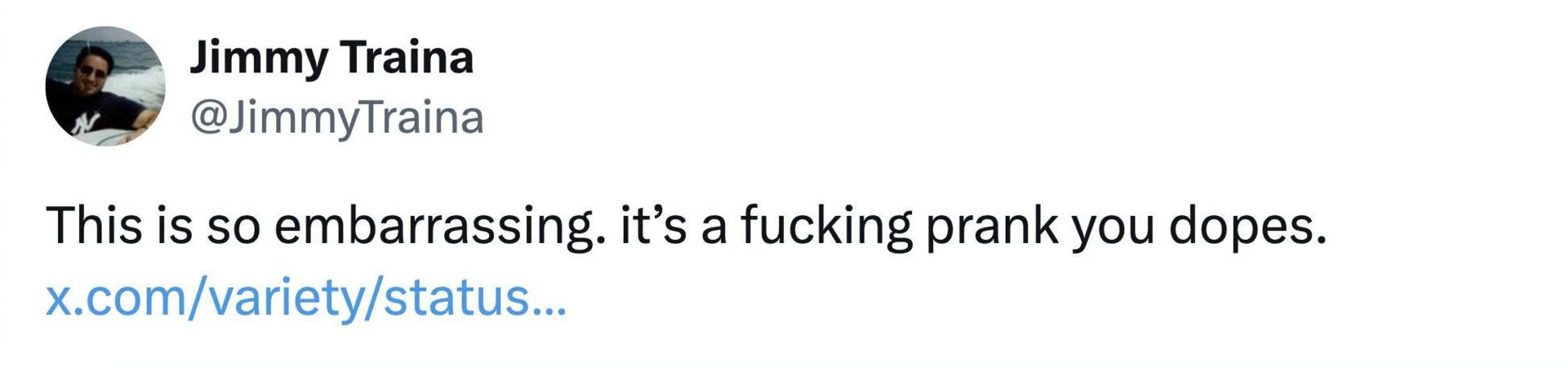This screenshot has height=368, width=1568.
Task: Click the trailing ellipsis of the link
Action: click(550, 308)
